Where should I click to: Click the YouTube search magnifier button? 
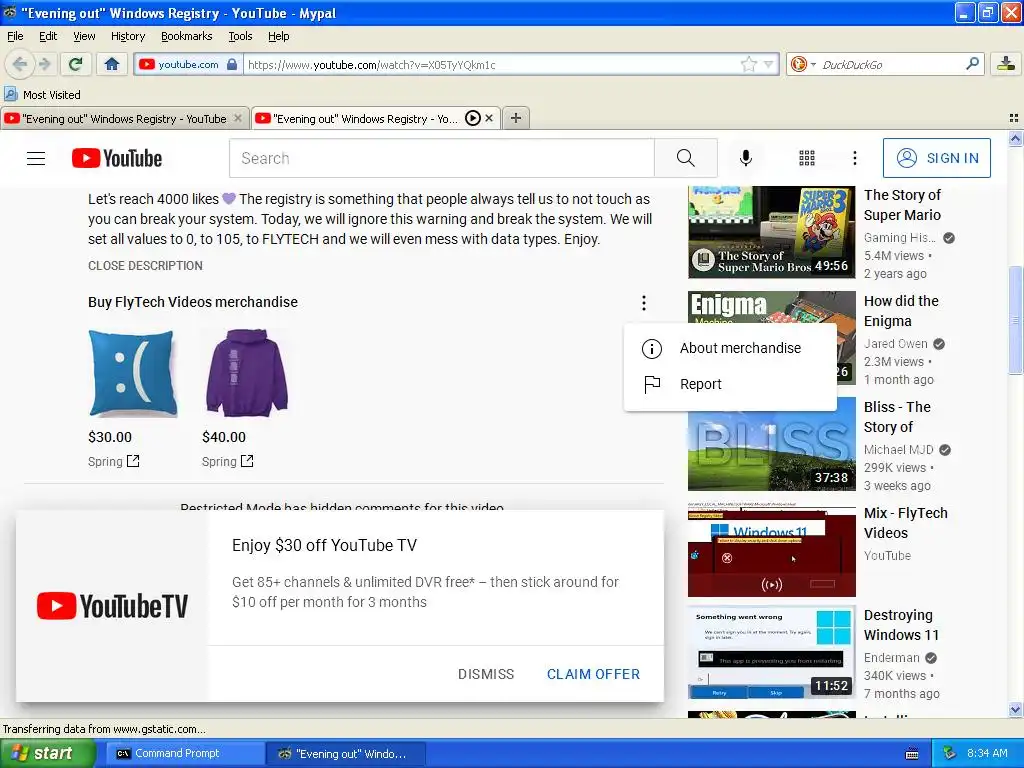tap(686, 158)
